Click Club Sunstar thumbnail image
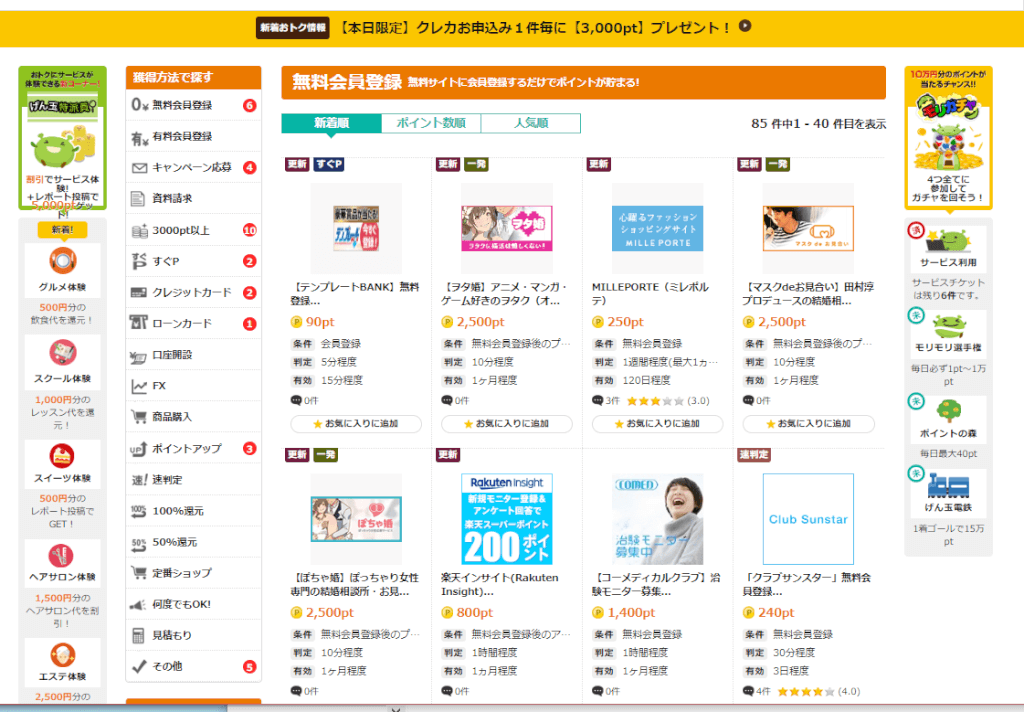This screenshot has width=1024, height=712. (808, 519)
